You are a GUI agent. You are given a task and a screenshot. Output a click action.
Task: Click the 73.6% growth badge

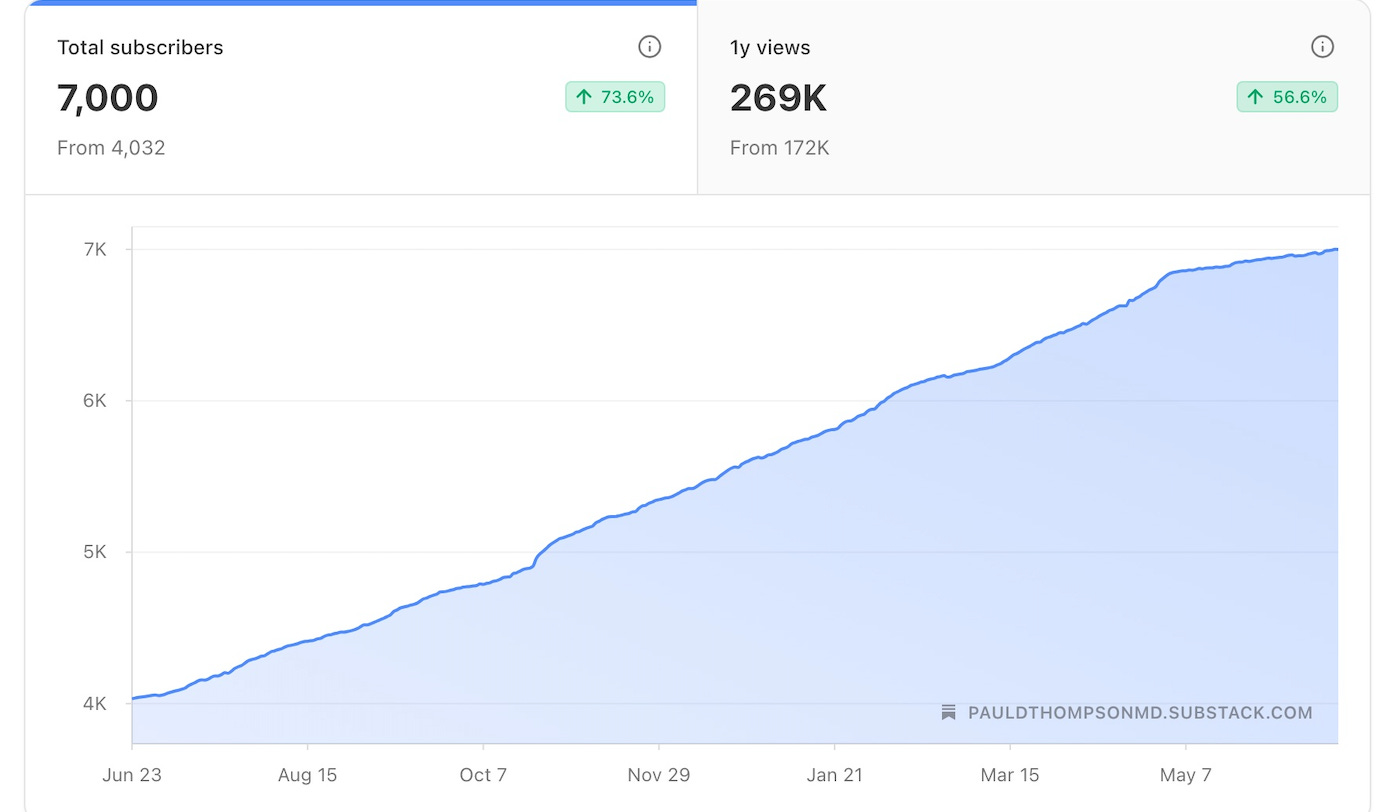[615, 97]
